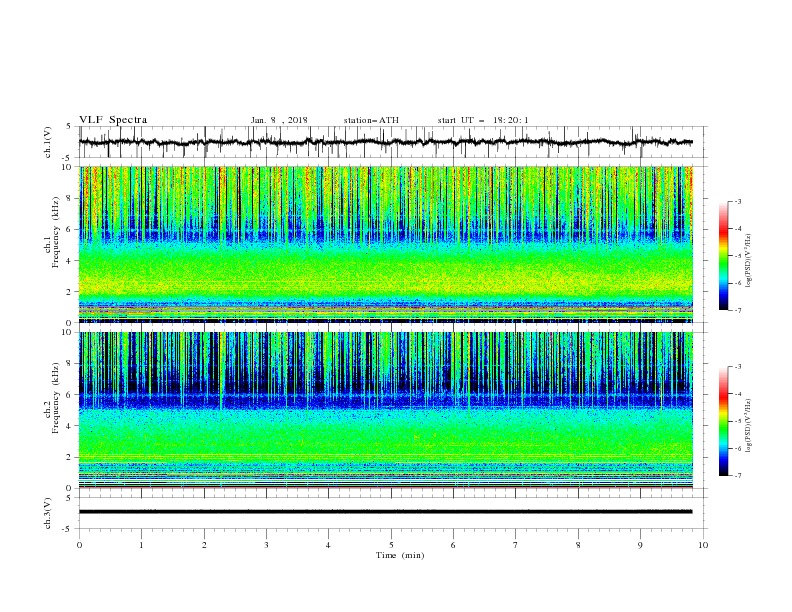Click the '-3' tick on upper colorbar
Screen dimensions: 792x612
pos(737,201)
